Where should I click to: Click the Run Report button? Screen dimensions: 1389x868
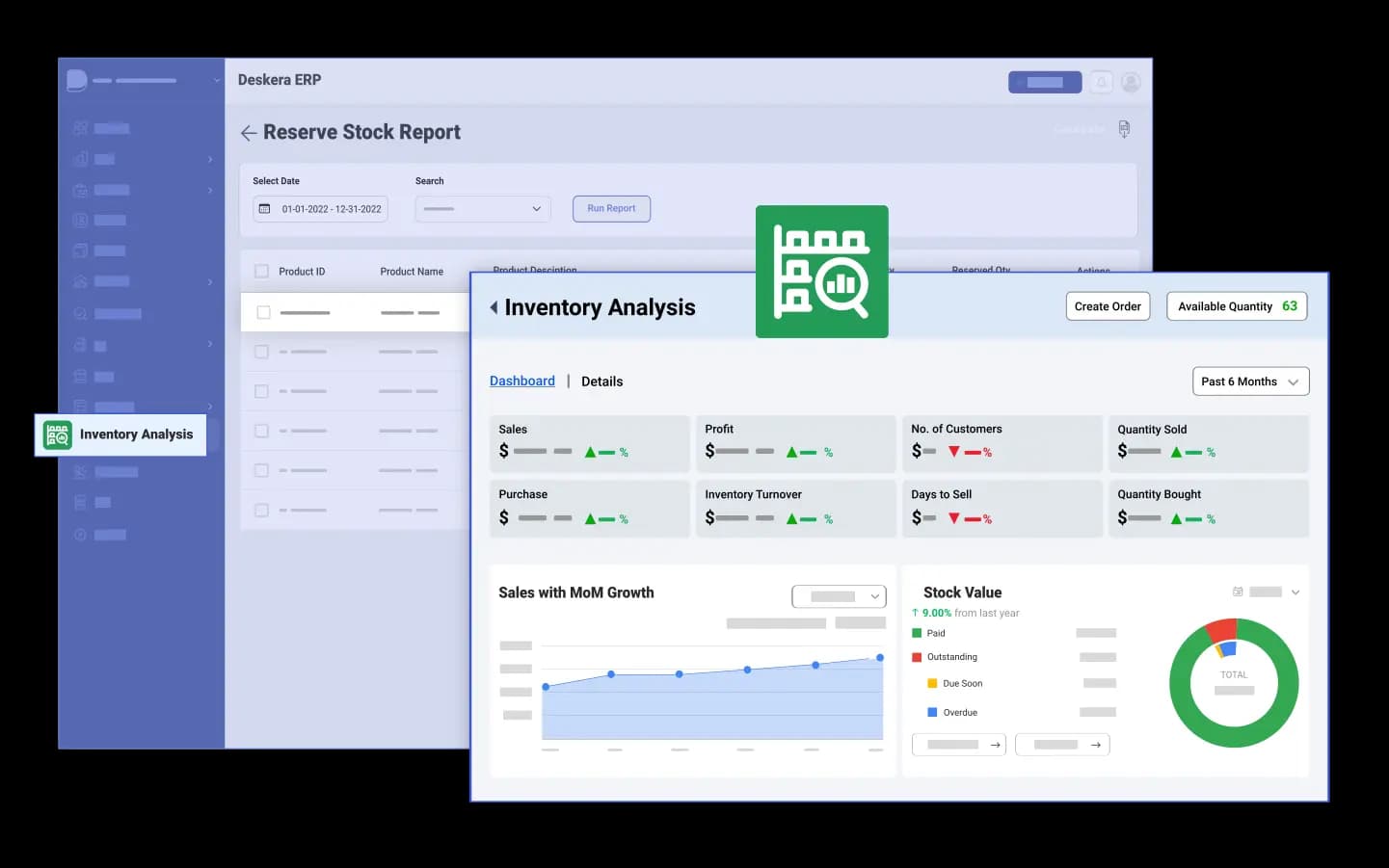(x=611, y=209)
